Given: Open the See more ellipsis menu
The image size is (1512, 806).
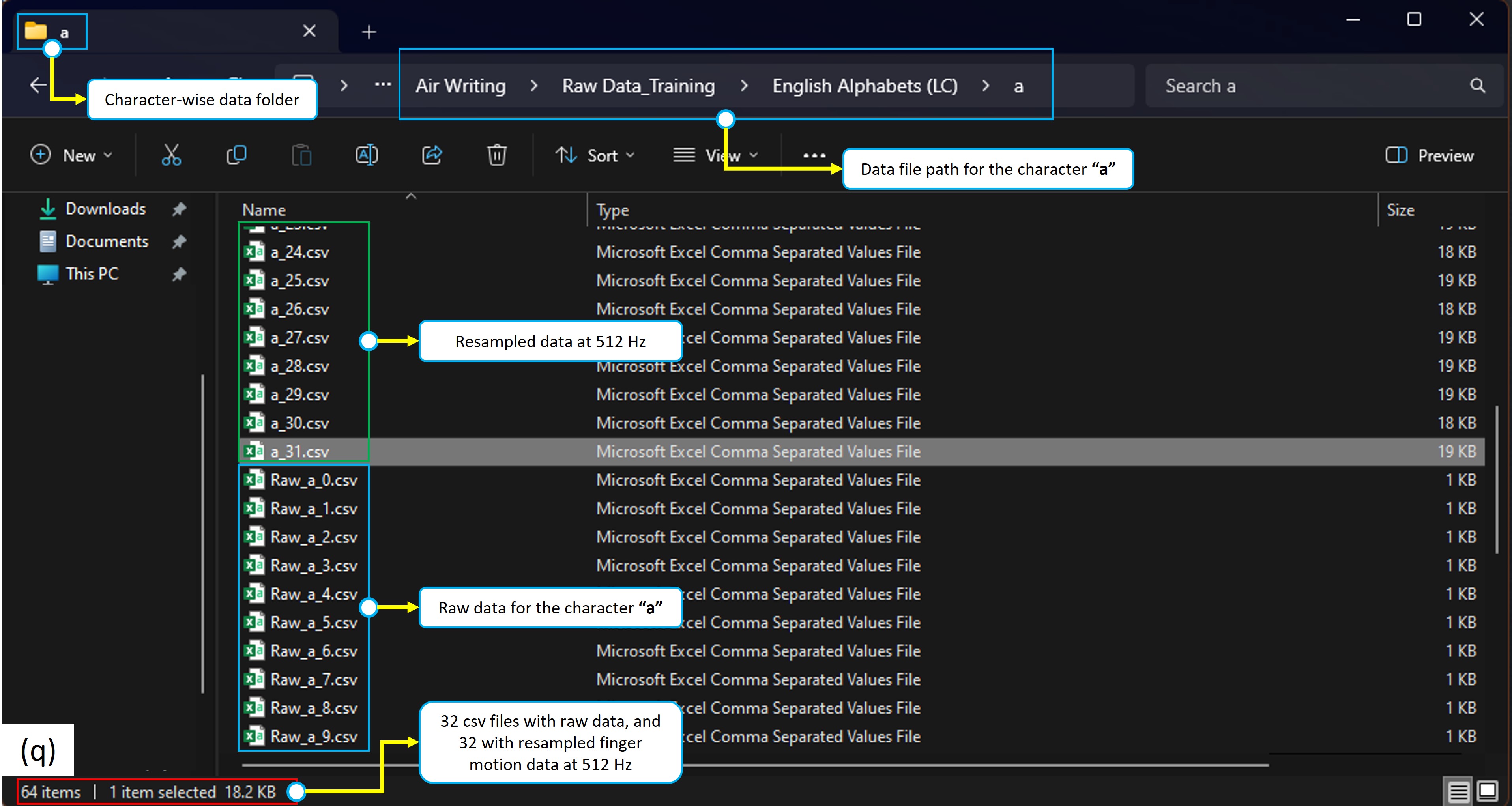Looking at the screenshot, I should [814, 155].
